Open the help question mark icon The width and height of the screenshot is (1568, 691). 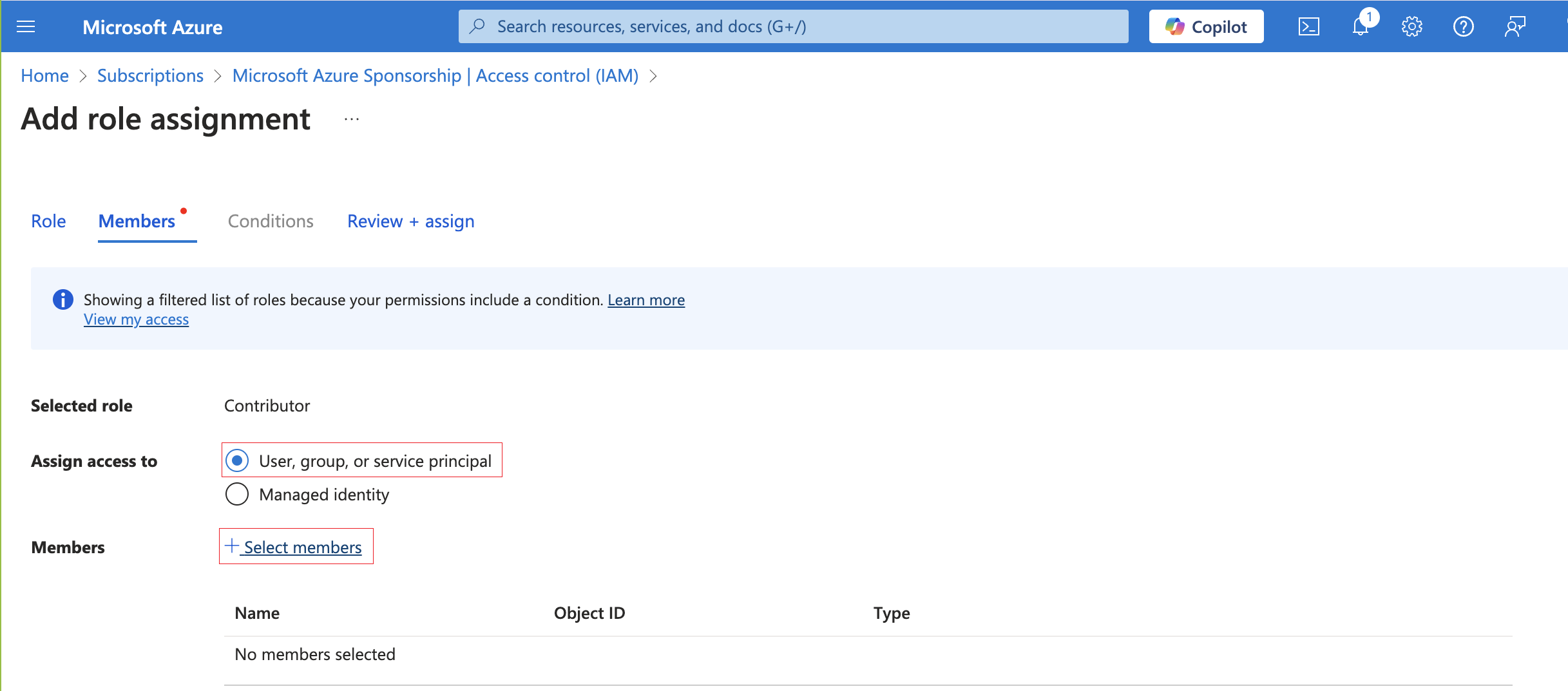click(1463, 26)
